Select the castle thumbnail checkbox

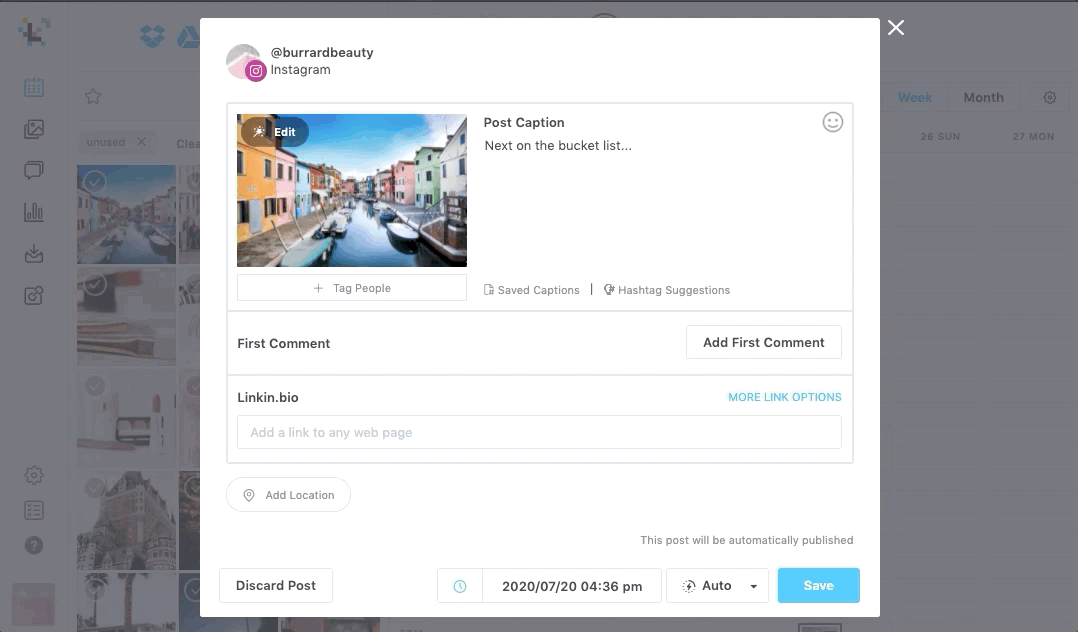[95, 488]
